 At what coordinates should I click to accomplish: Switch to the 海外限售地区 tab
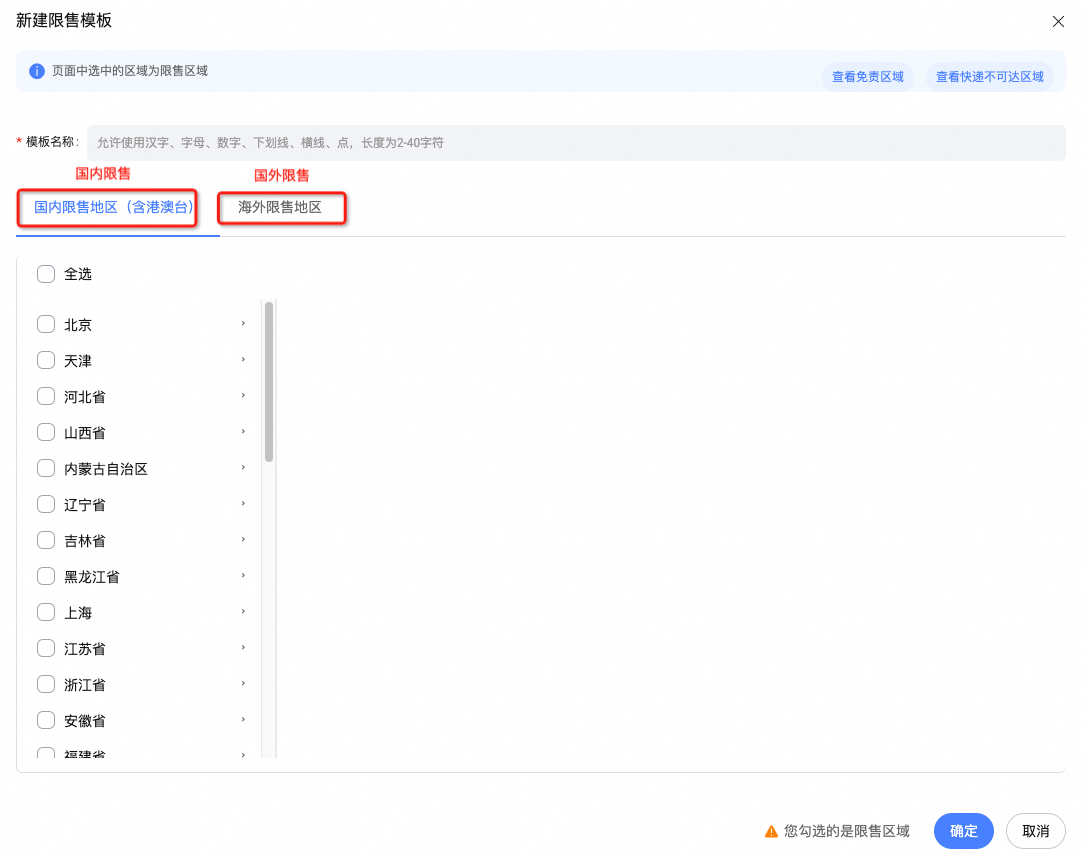[280, 207]
